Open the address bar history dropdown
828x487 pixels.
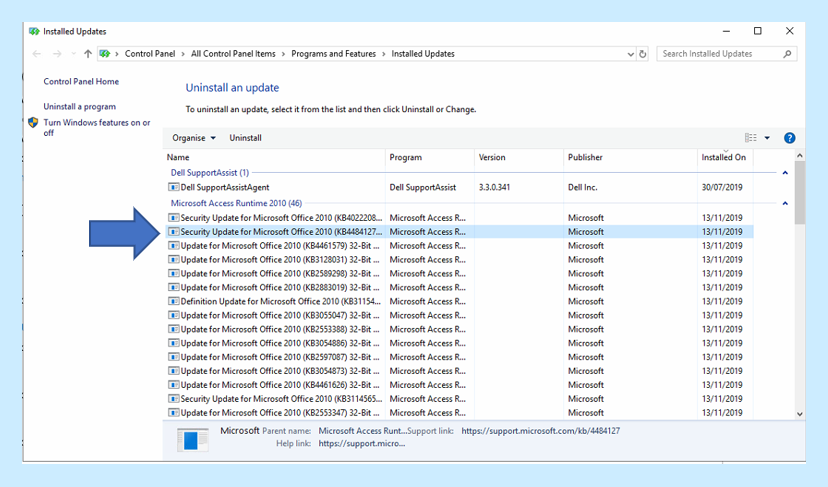(x=631, y=54)
